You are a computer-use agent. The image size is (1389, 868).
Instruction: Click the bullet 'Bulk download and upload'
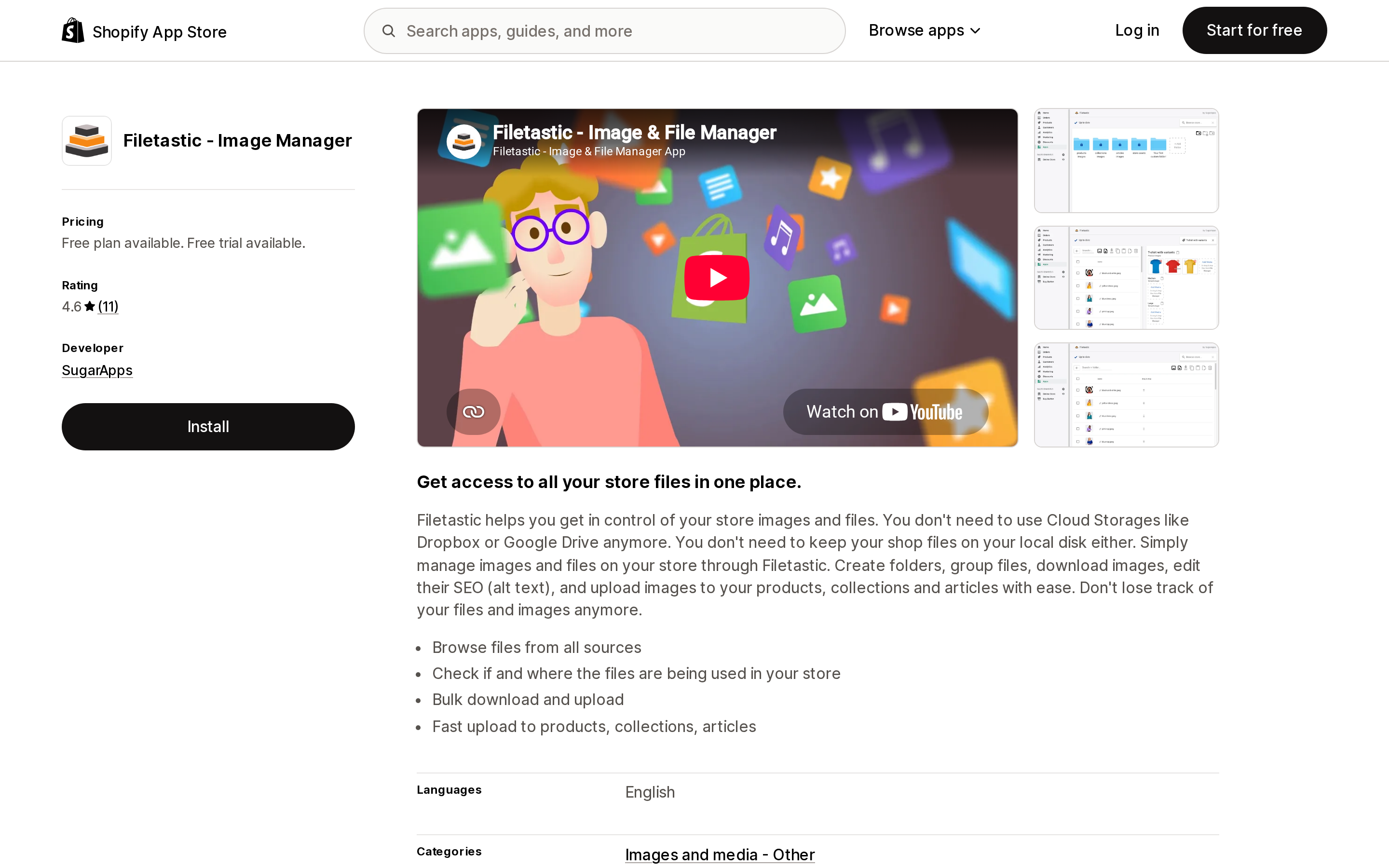coord(528,700)
